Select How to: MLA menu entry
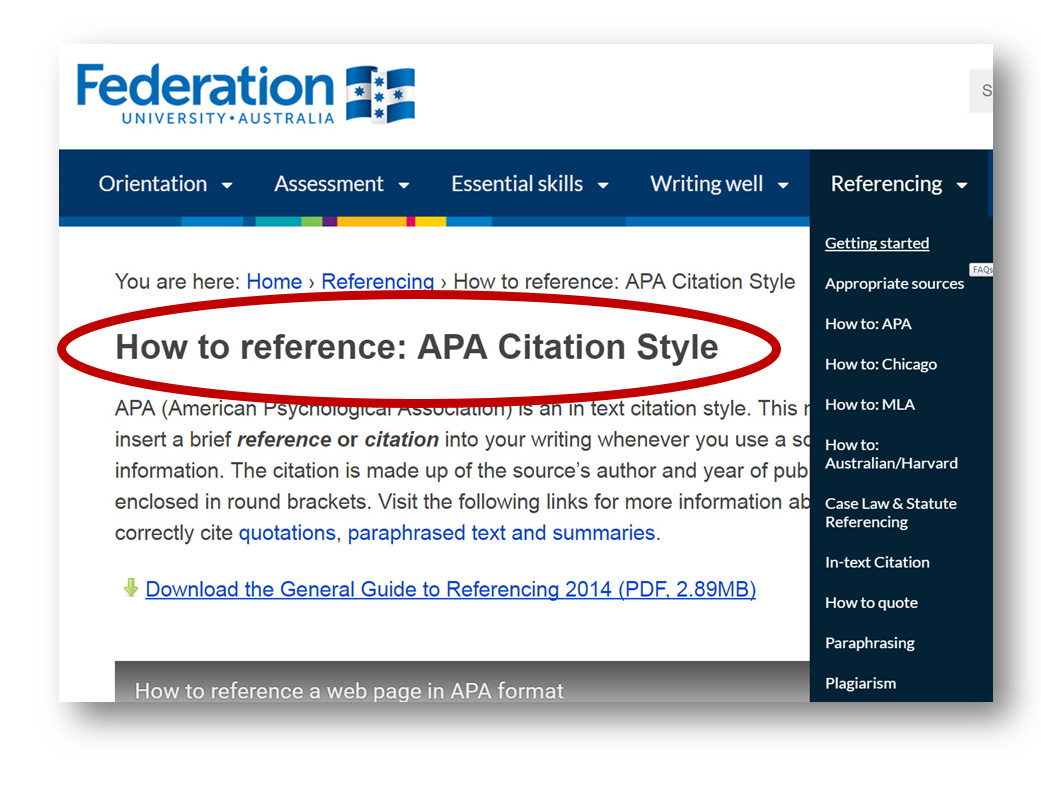Screen dimensions: 1041x789 click(870, 404)
